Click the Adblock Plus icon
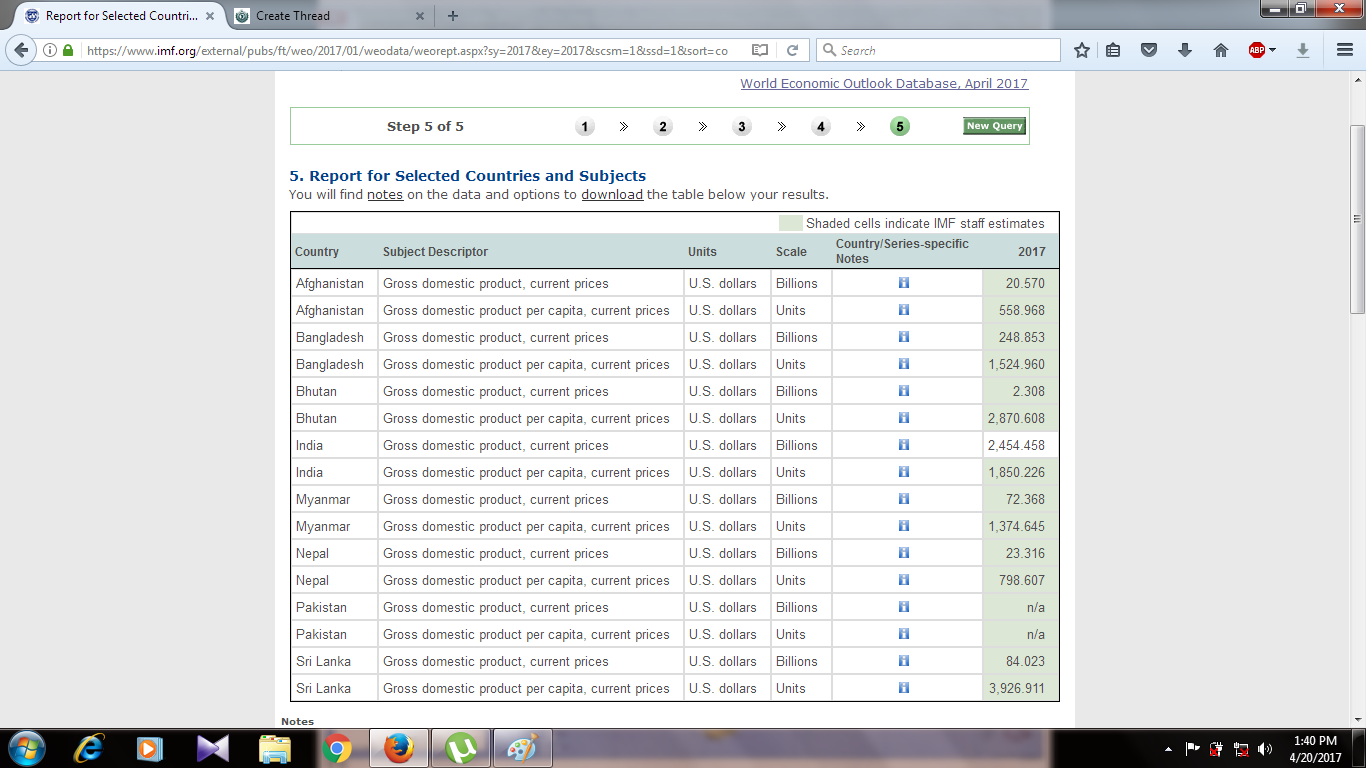This screenshot has height=768, width=1366. click(x=1257, y=50)
